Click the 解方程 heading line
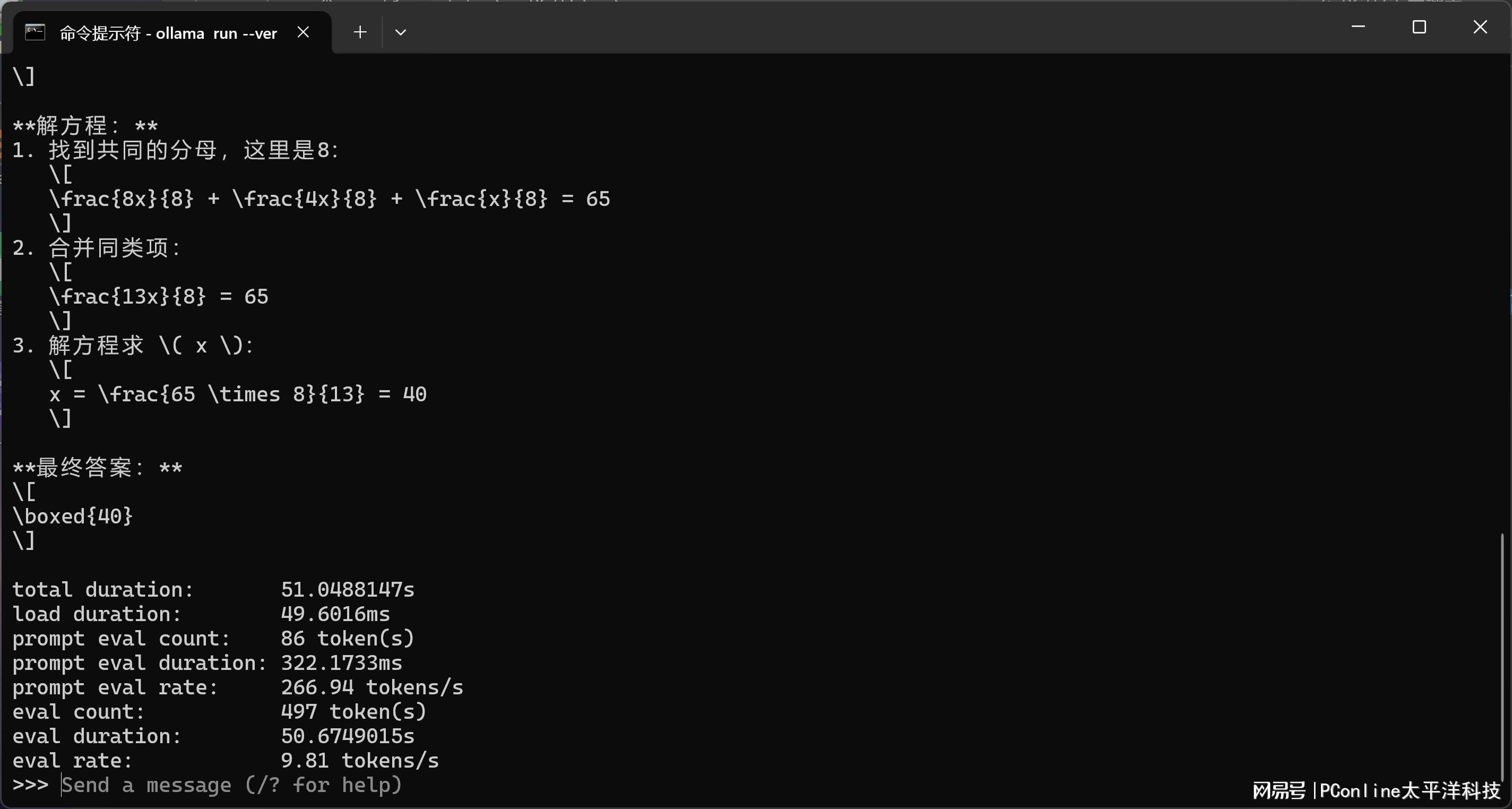Screen dimensions: 1512x809 tap(85, 126)
